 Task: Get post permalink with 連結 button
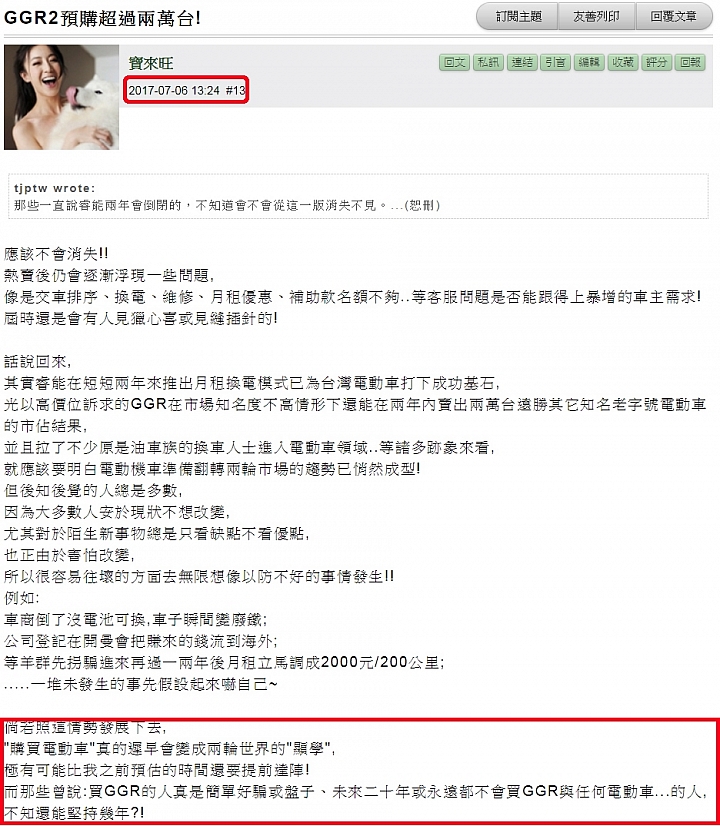click(x=521, y=63)
